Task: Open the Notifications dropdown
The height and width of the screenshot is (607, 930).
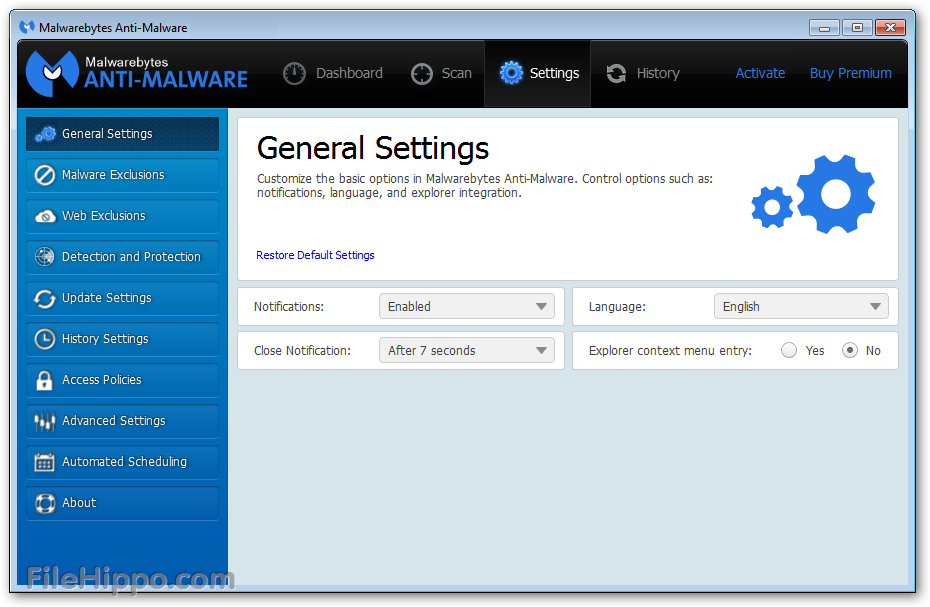Action: pyautogui.click(x=466, y=306)
